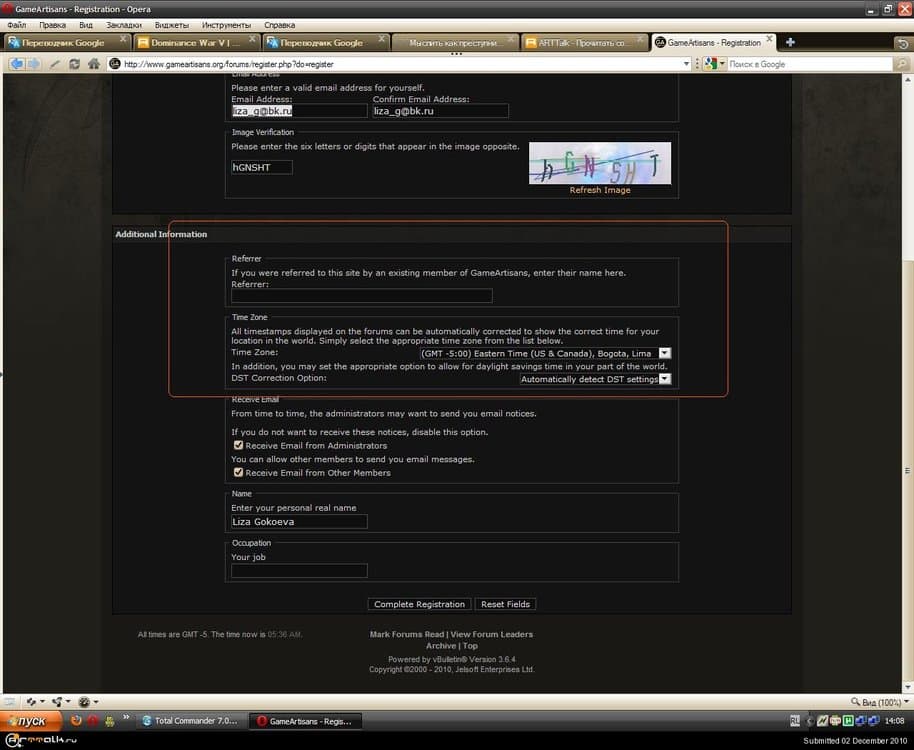Open the DST Correction Option dropdown
Screen dimensions: 914x750
[x=595, y=379]
